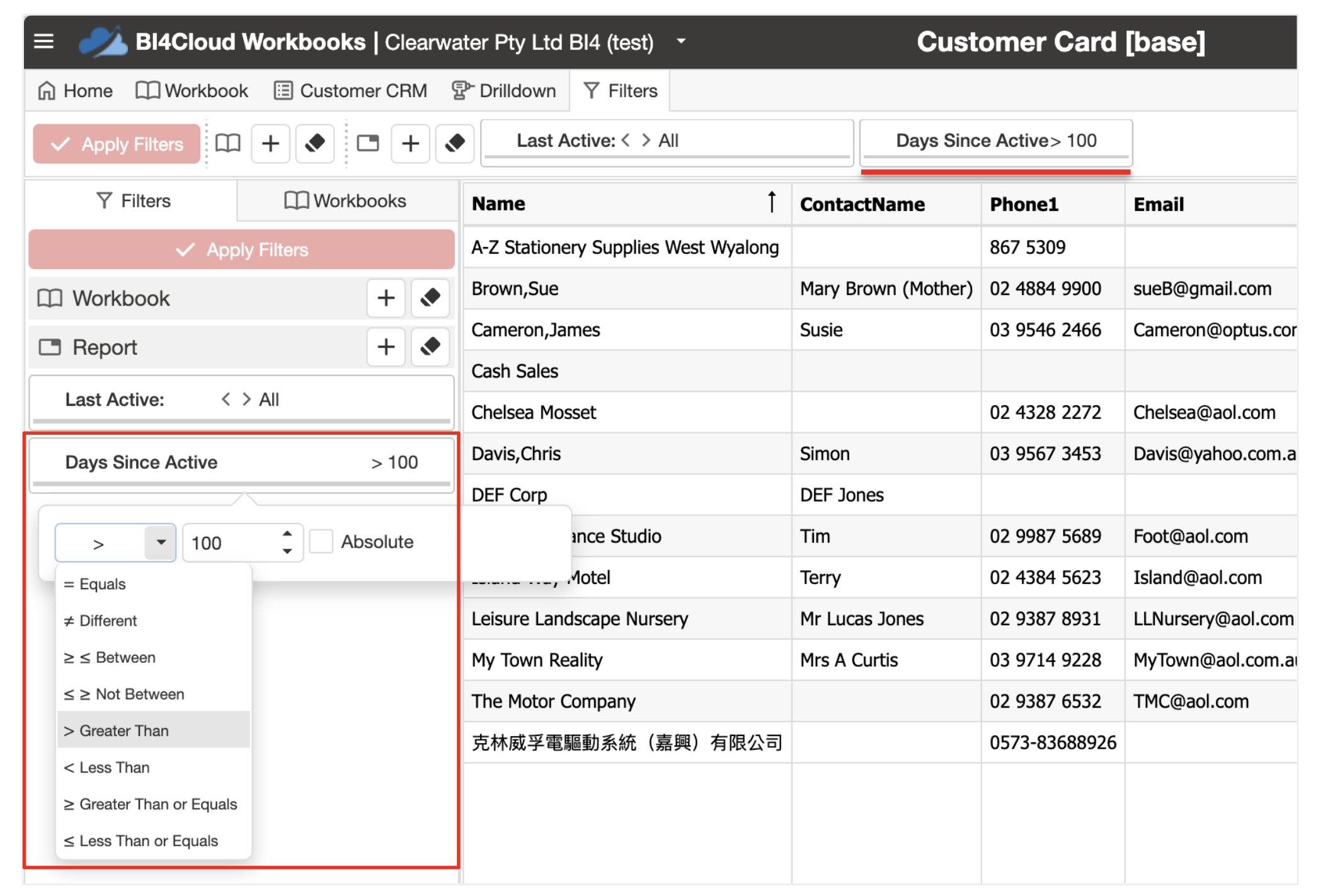Add a filter to Report row
The height and width of the screenshot is (896, 1323).
click(x=386, y=347)
